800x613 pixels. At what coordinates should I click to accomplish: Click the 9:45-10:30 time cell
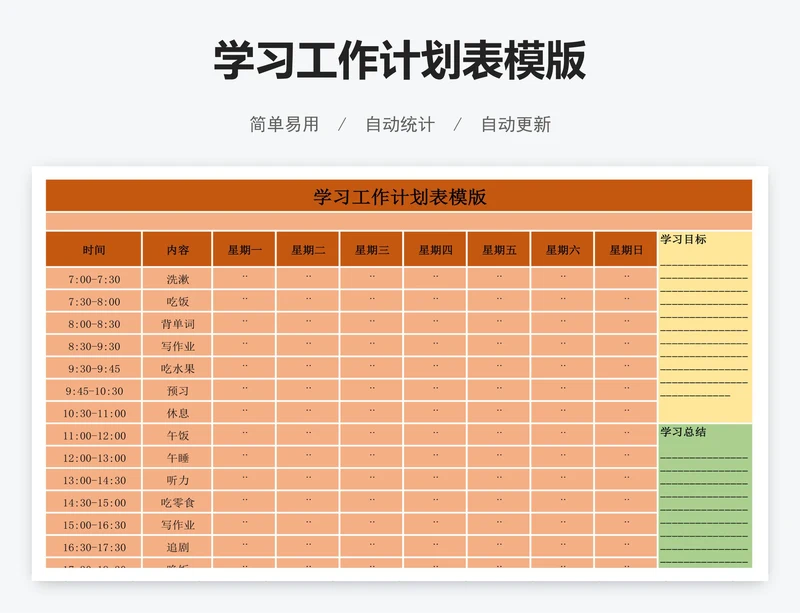(94, 391)
